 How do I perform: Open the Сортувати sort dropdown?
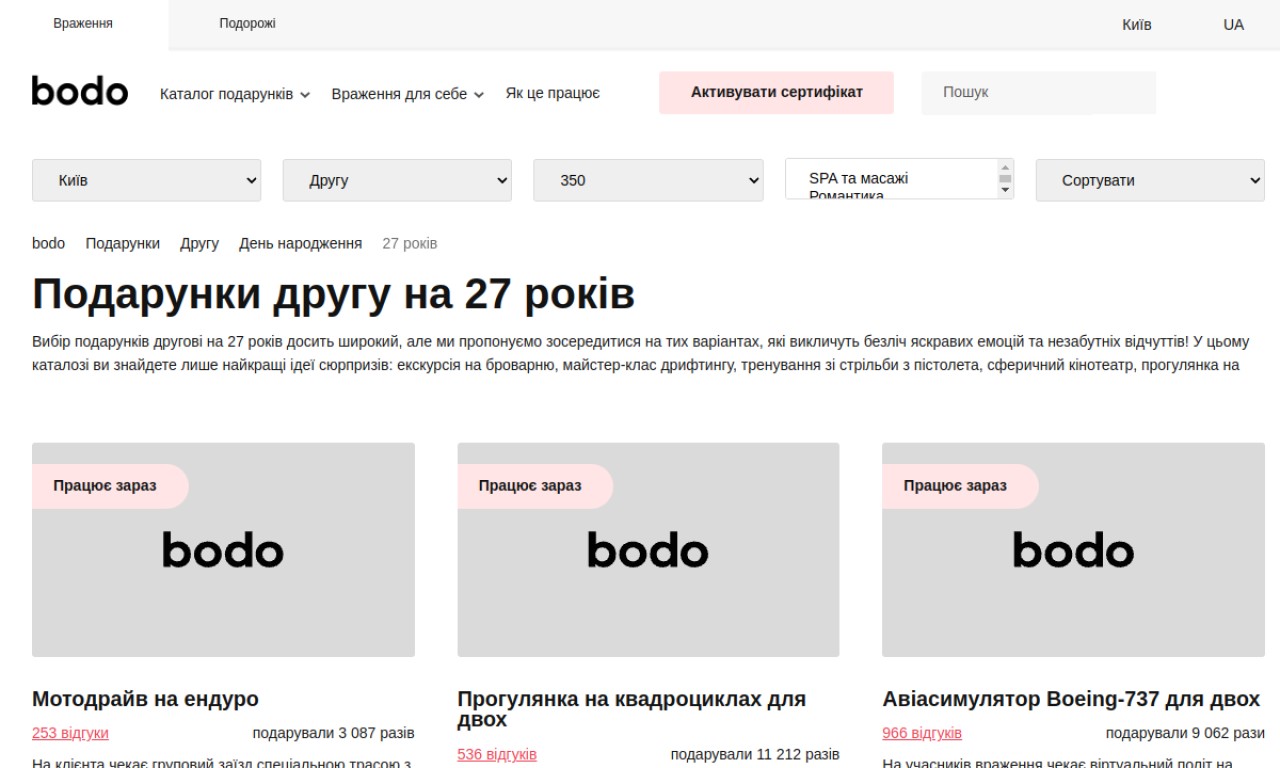[x=1150, y=180]
